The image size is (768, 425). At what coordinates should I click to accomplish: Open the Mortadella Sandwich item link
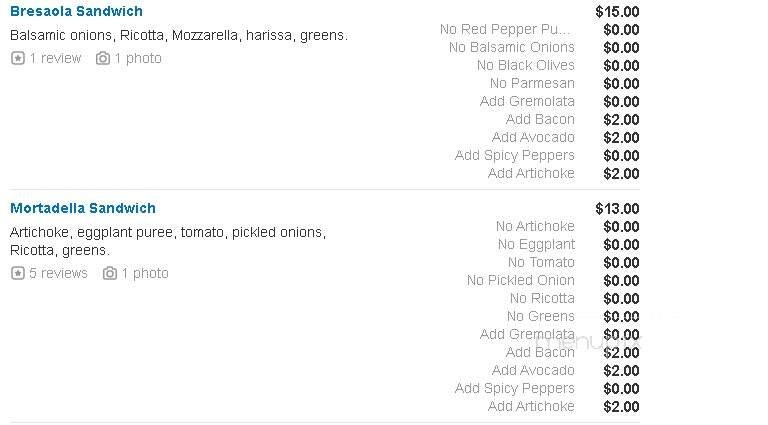pyautogui.click(x=83, y=208)
